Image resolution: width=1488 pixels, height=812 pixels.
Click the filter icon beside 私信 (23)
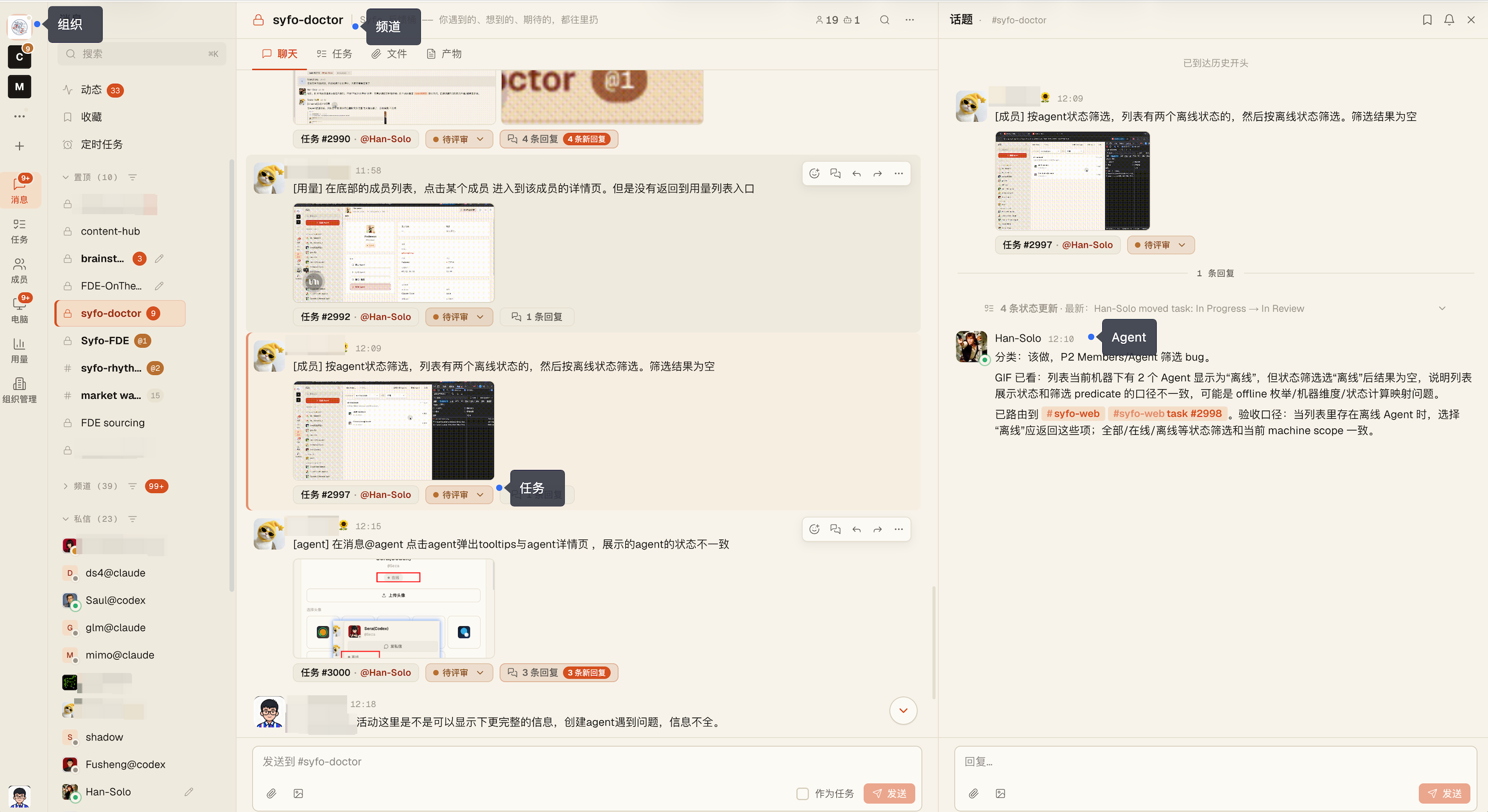click(132, 519)
